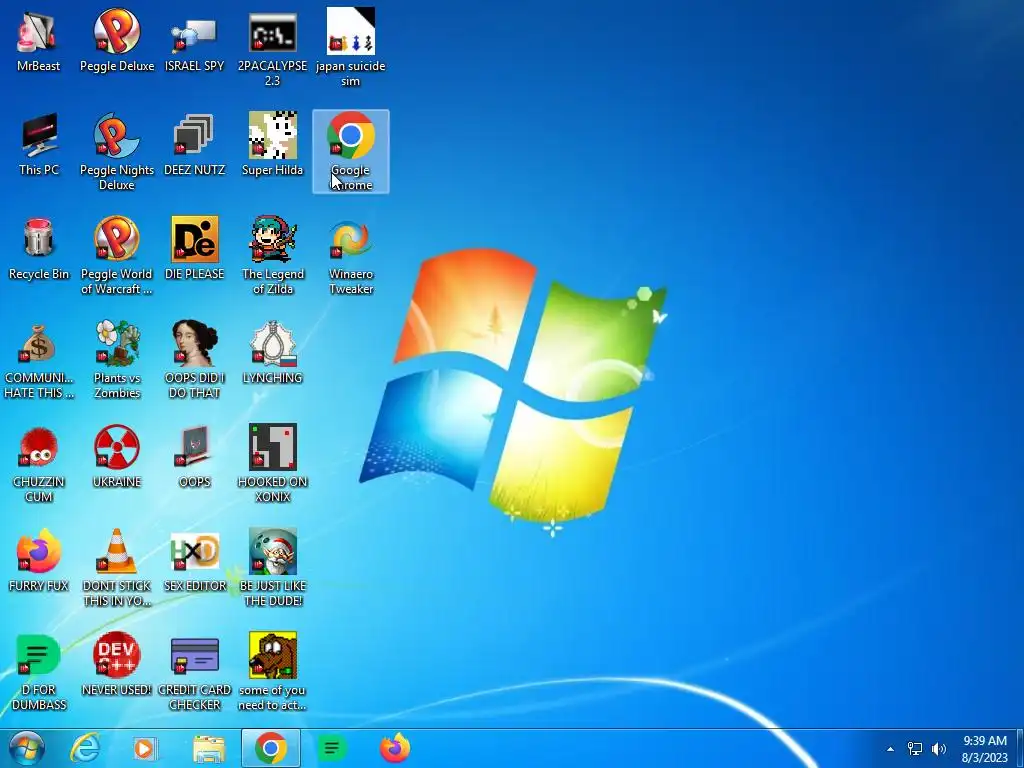The image size is (1024, 768).
Task: Open File Explorer from the taskbar
Action: click(208, 748)
